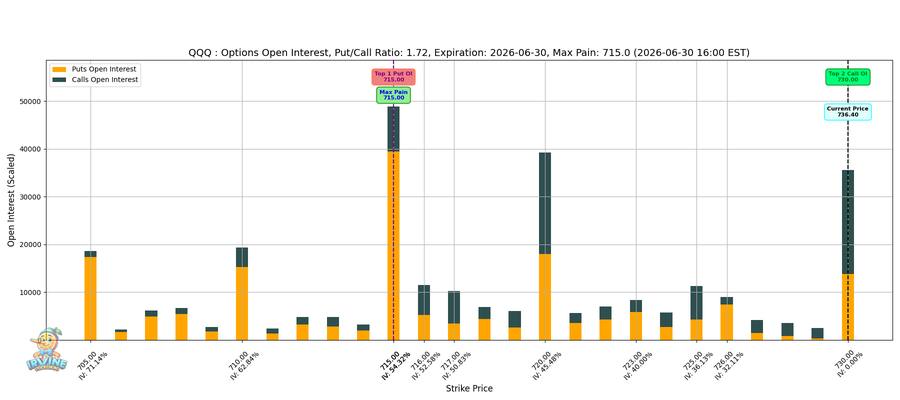The height and width of the screenshot is (400, 900).
Task: Click the '720.00 IV: 45.48%' tick label
Action: click(546, 365)
